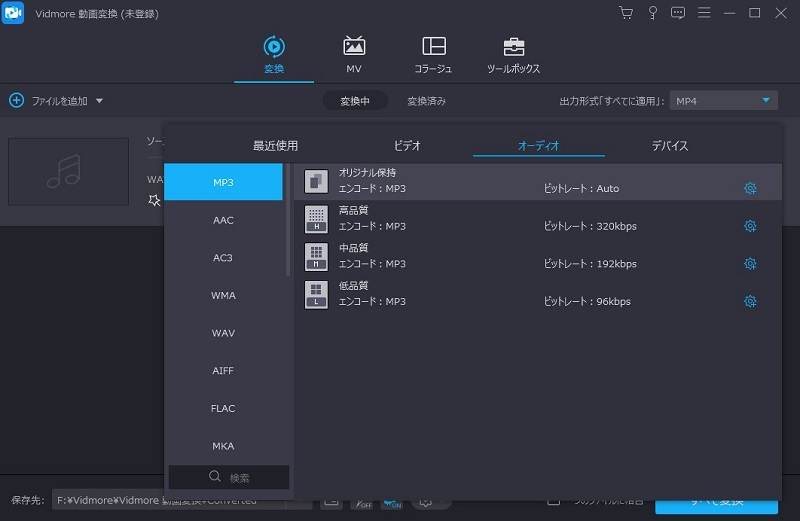Open settings gear for 高品質 320kbps preset

click(x=750, y=226)
